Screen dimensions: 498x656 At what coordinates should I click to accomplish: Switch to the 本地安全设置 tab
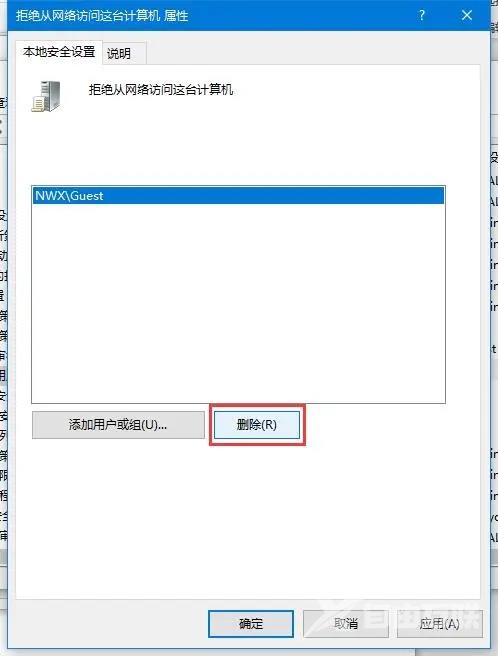tap(59, 52)
